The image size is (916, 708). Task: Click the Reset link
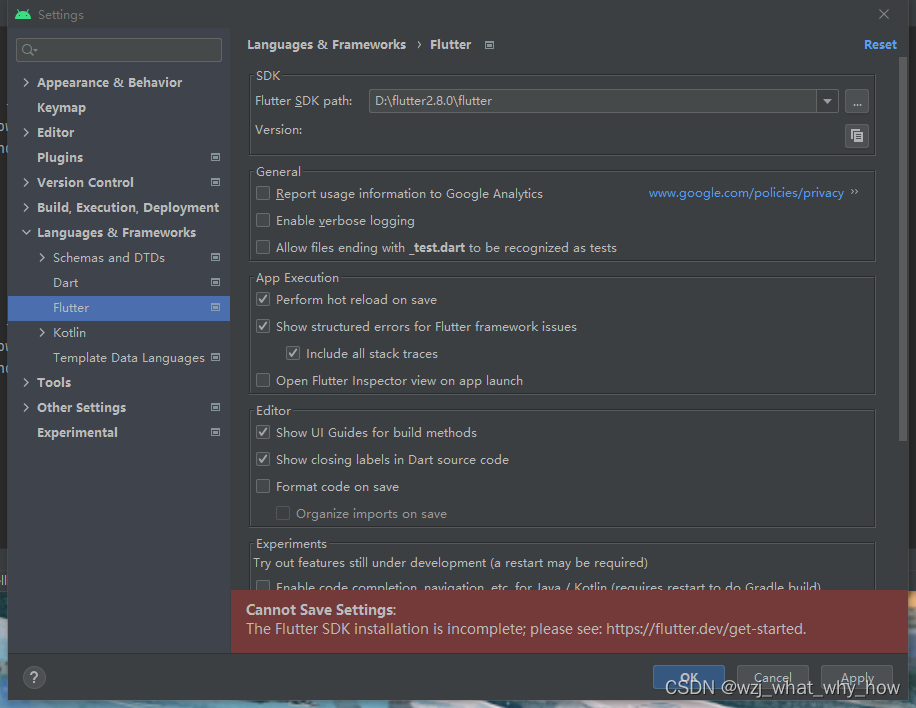point(880,44)
